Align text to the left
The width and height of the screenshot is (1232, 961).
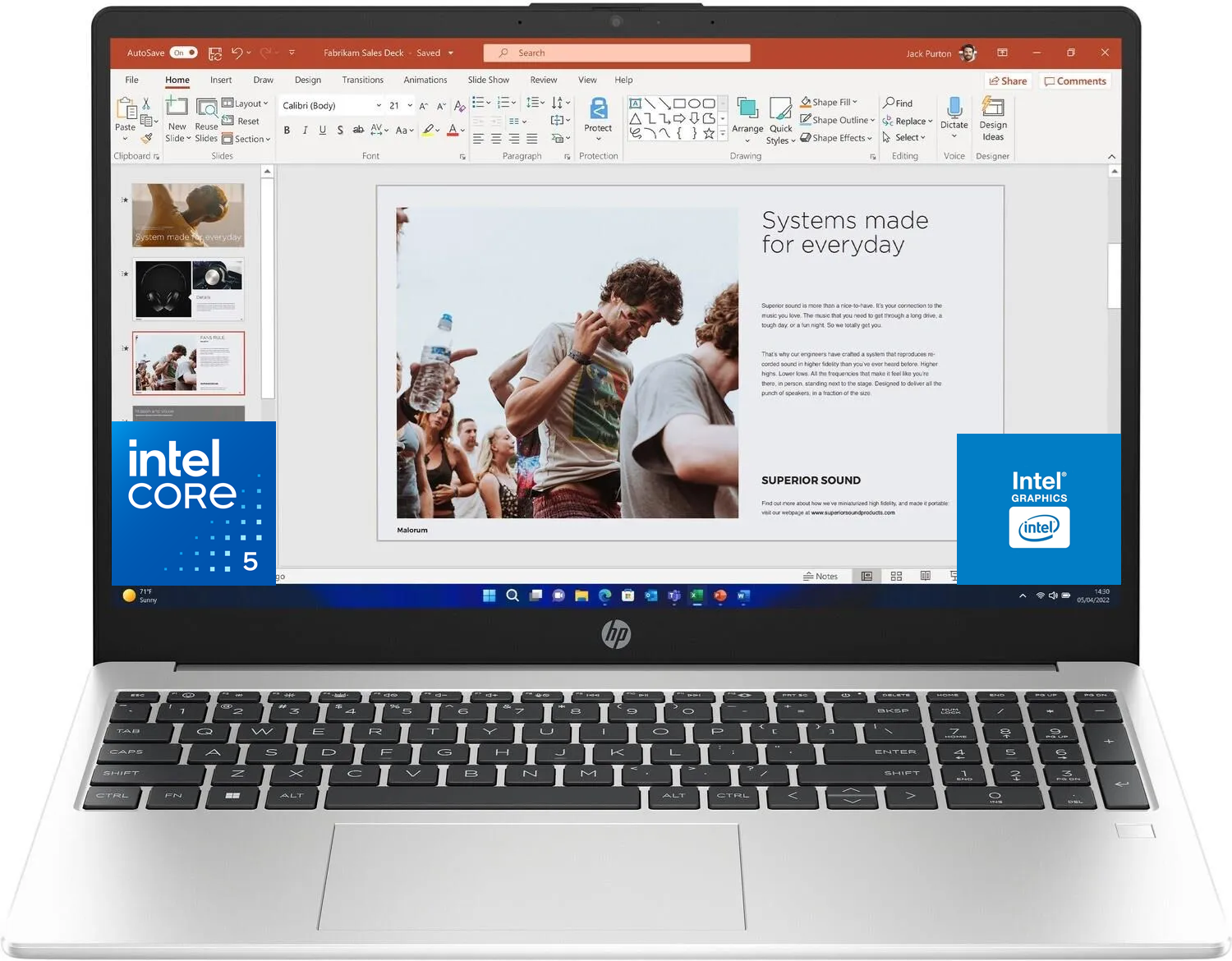[x=478, y=139]
